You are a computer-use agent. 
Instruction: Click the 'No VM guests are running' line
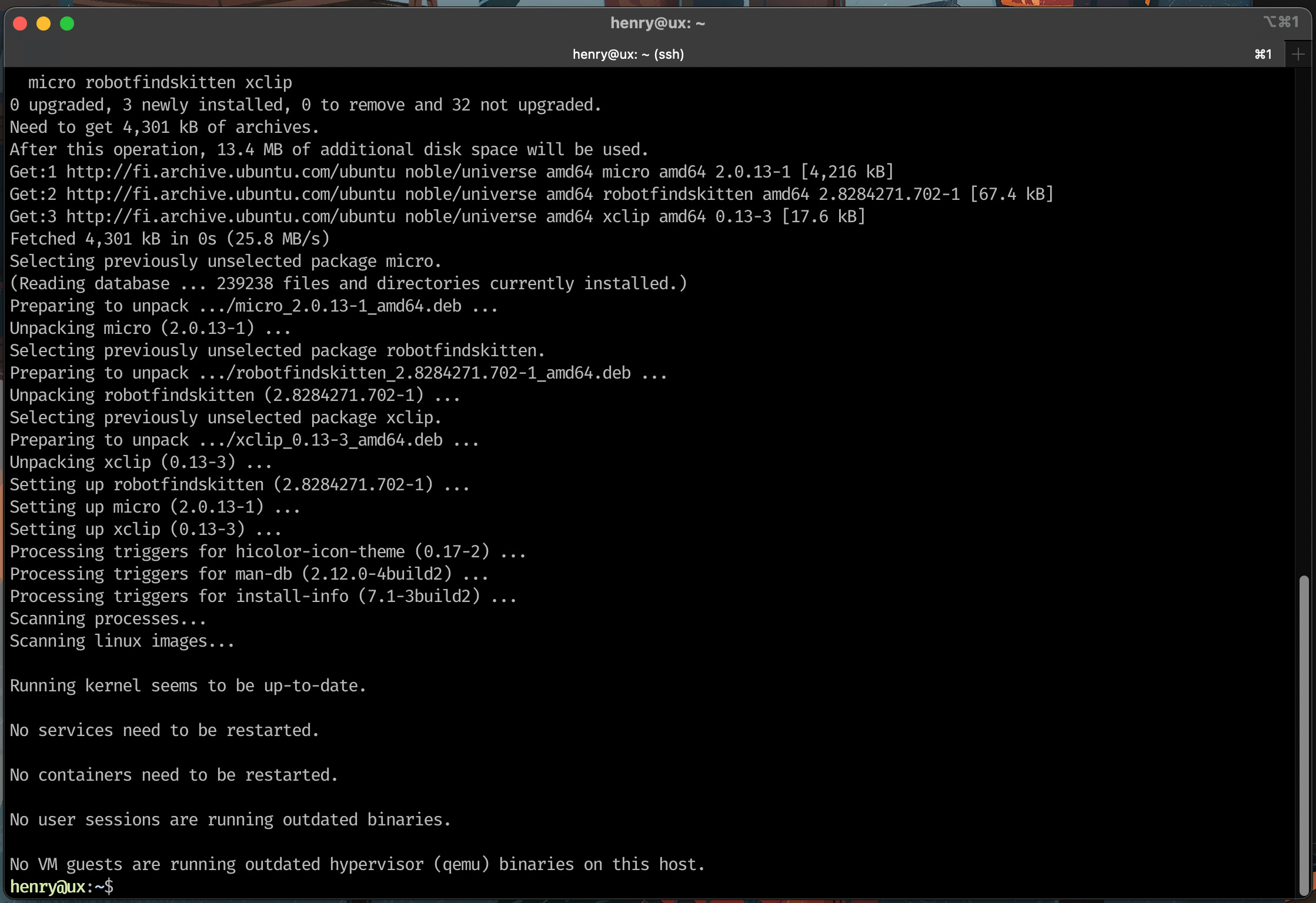(356, 864)
